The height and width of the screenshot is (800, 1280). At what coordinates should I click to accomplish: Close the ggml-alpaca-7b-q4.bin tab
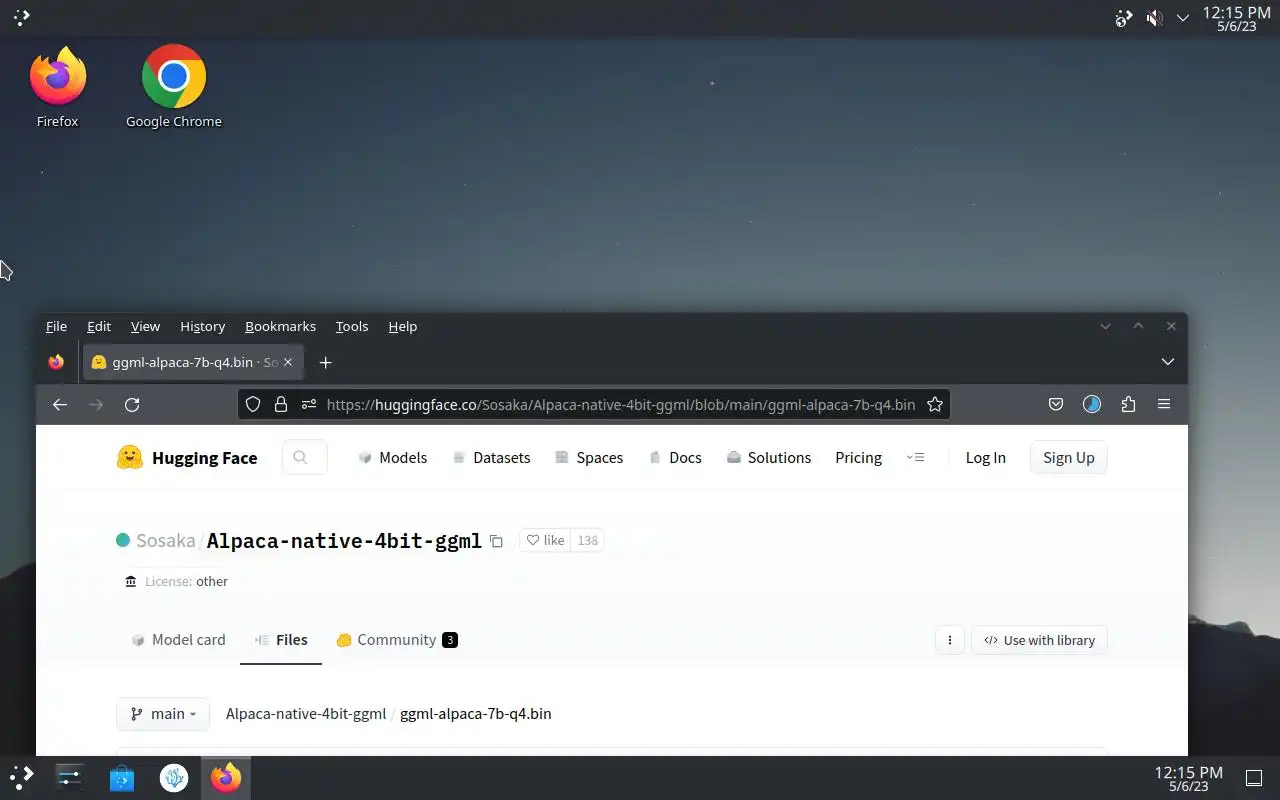click(x=288, y=362)
